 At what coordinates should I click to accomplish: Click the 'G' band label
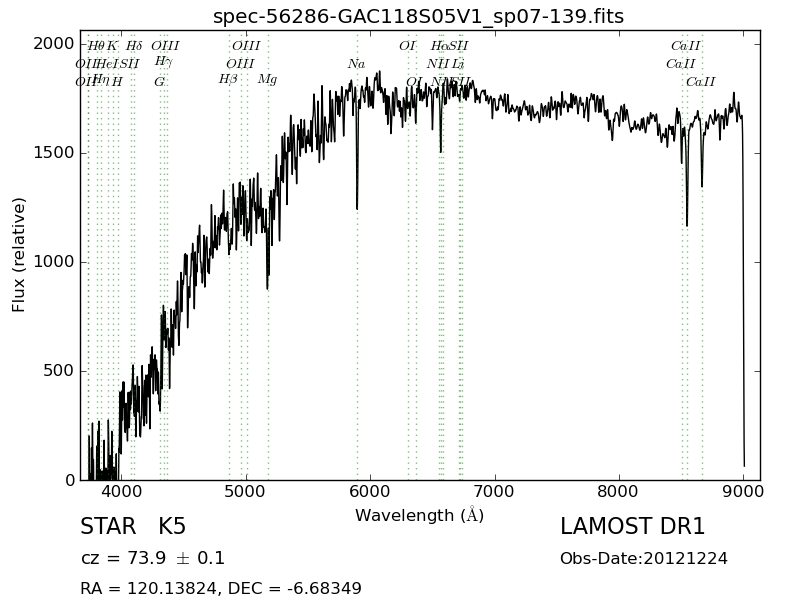tap(160, 82)
